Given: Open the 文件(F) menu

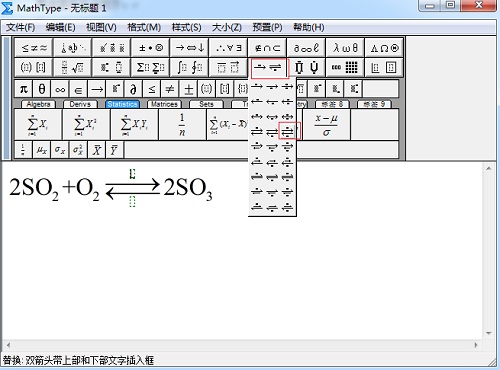Looking at the screenshot, I should [20, 27].
